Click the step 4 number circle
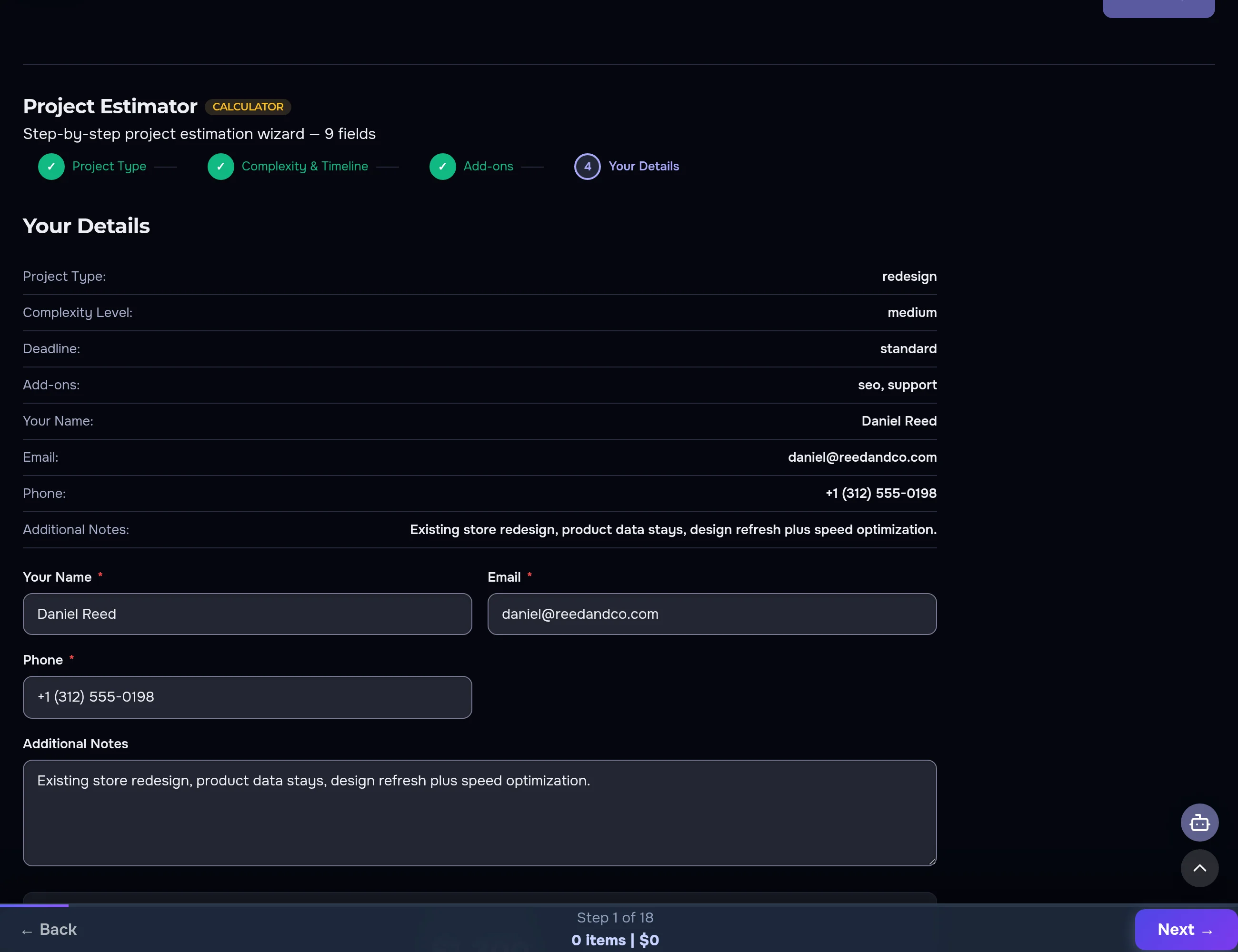The width and height of the screenshot is (1238, 952). coord(587,167)
